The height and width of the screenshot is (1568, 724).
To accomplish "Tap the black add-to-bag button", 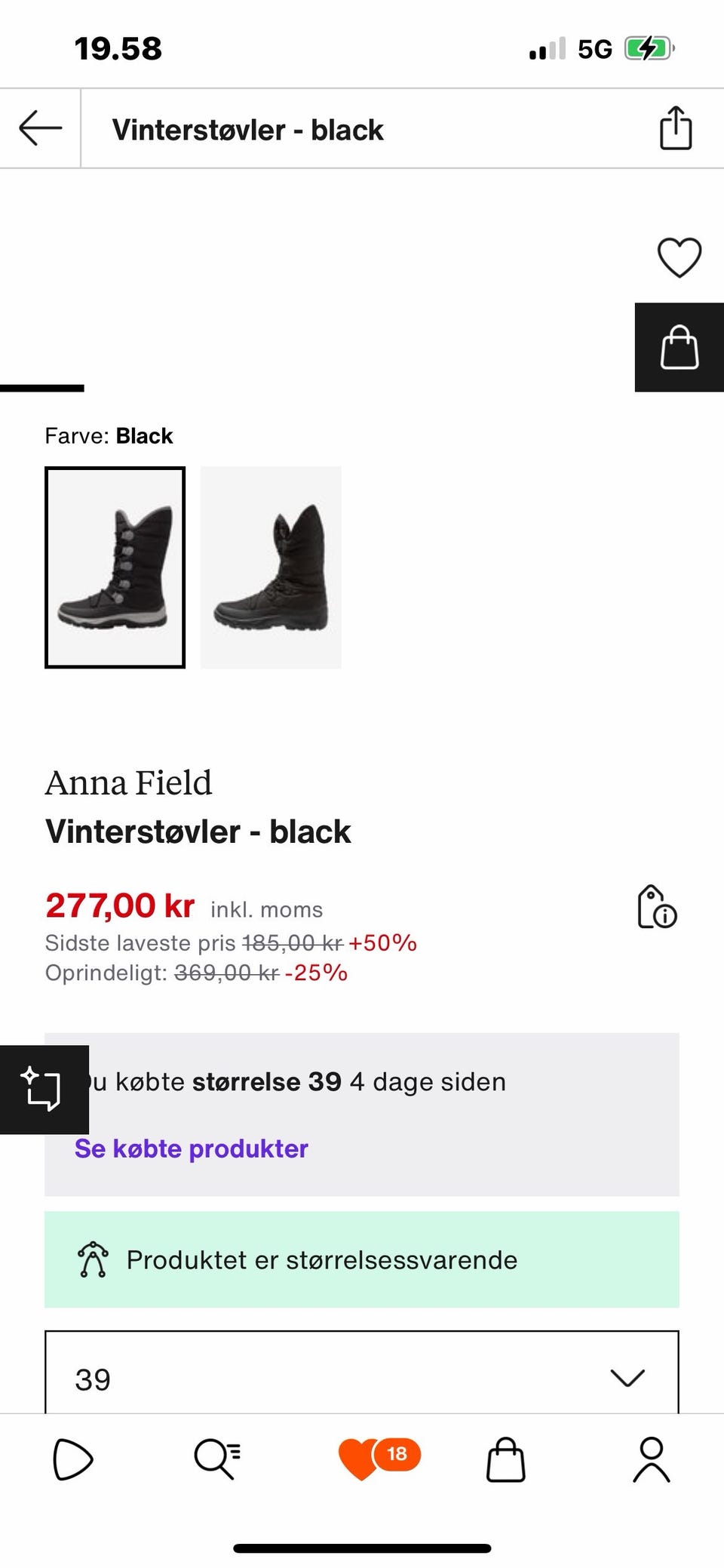I will [679, 347].
